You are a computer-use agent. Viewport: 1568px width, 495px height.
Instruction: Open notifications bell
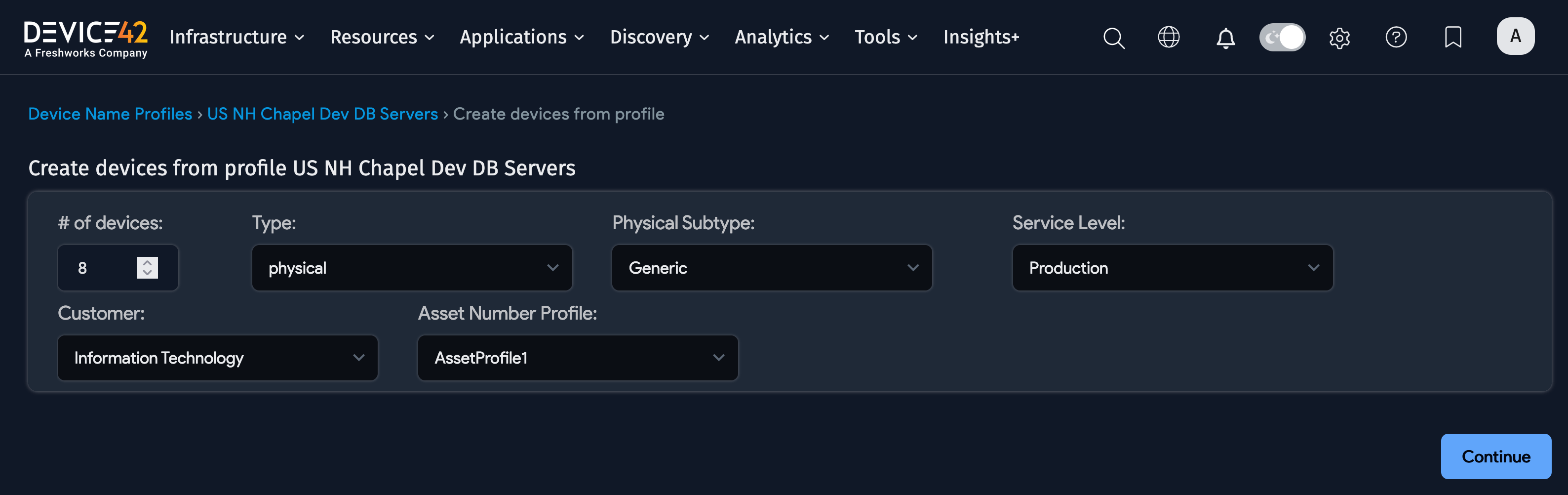pyautogui.click(x=1225, y=38)
